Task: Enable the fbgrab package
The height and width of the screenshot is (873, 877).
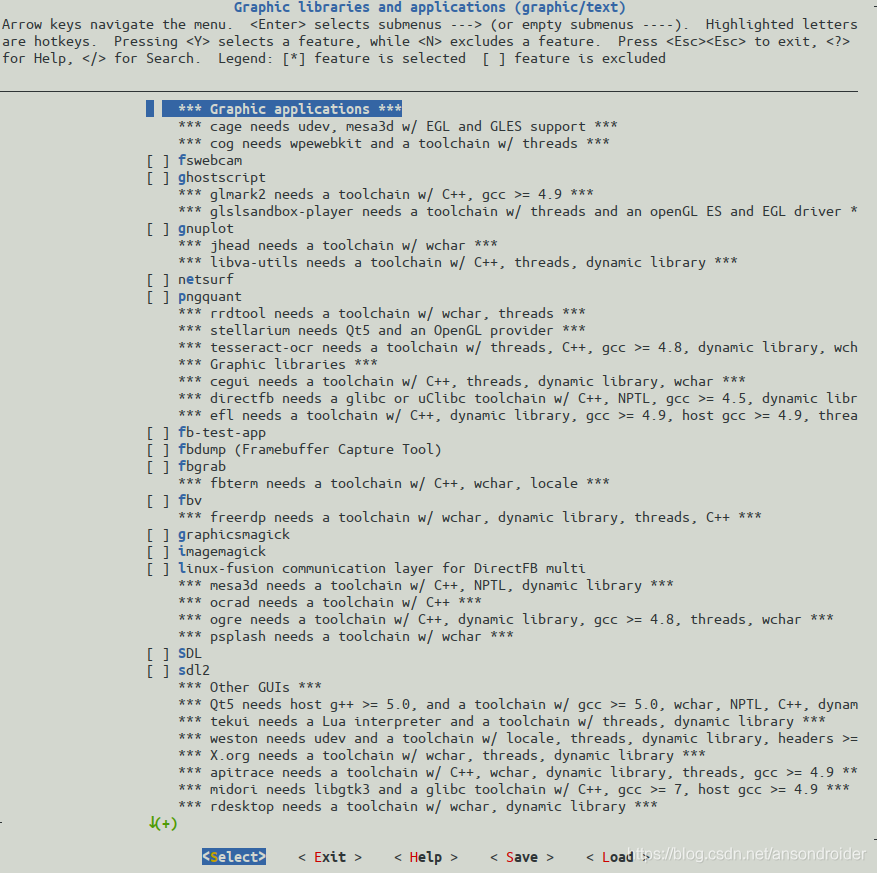Action: coord(158,466)
